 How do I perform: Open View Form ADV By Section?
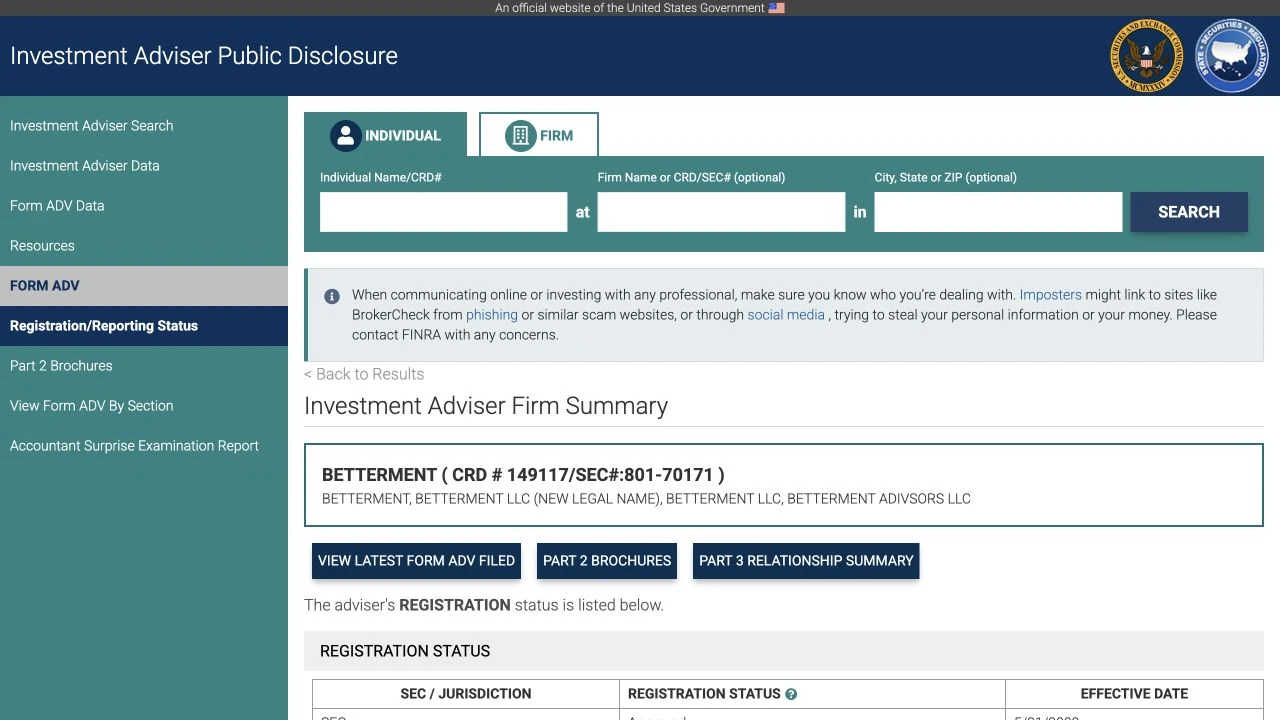(144, 406)
